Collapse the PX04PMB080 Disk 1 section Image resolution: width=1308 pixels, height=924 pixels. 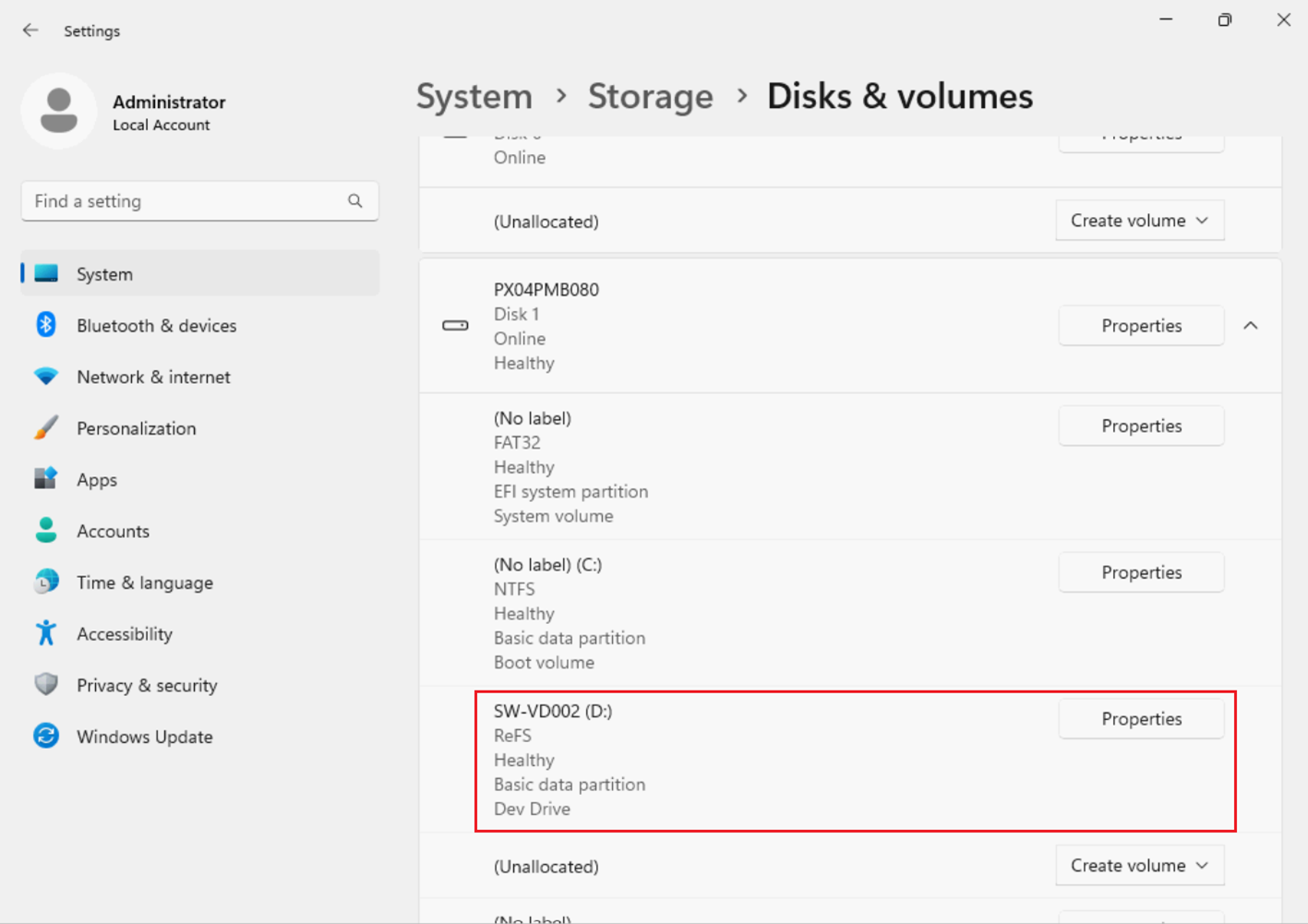coord(1250,326)
